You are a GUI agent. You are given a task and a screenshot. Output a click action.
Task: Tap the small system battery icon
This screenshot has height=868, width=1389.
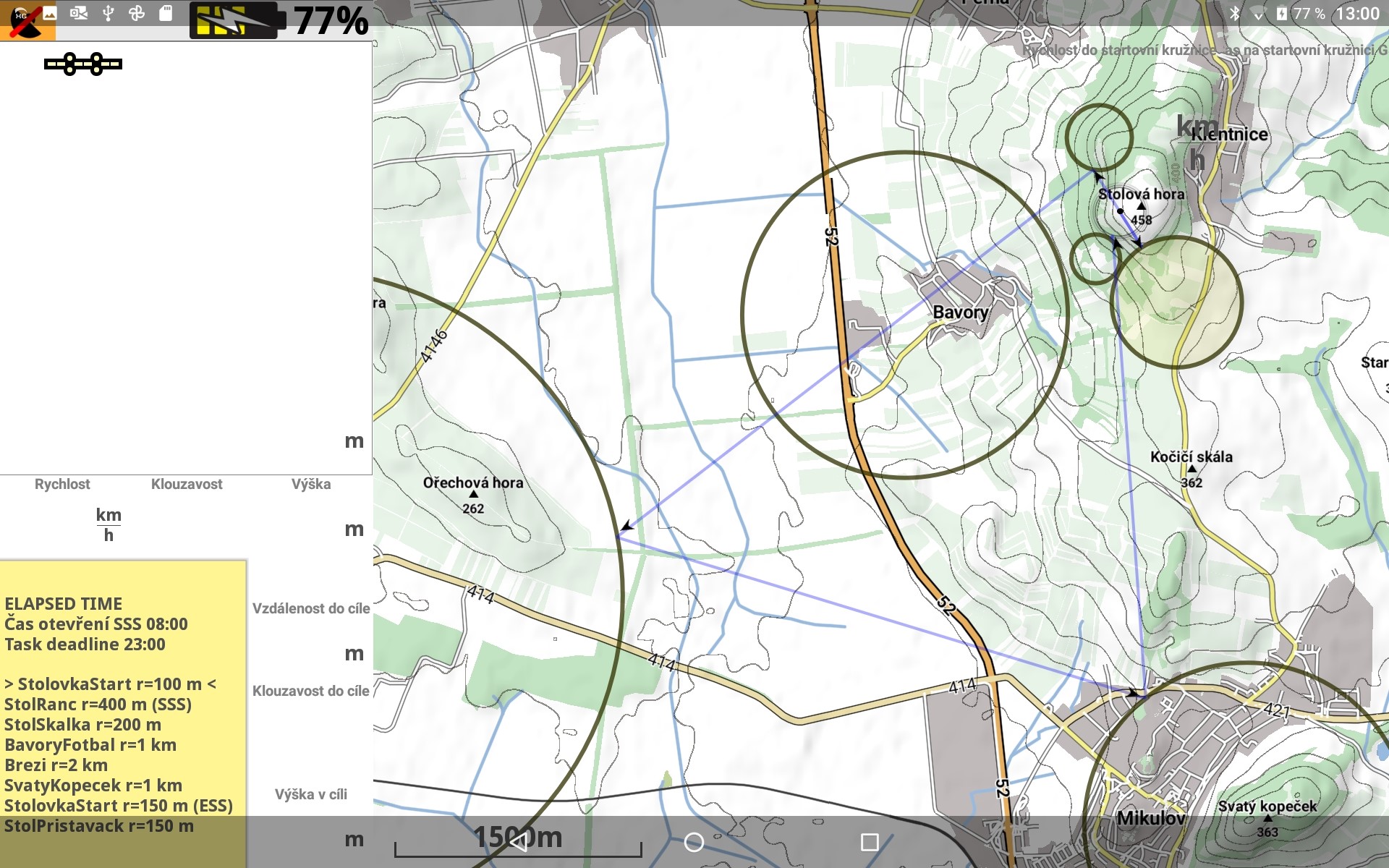pyautogui.click(x=1281, y=14)
